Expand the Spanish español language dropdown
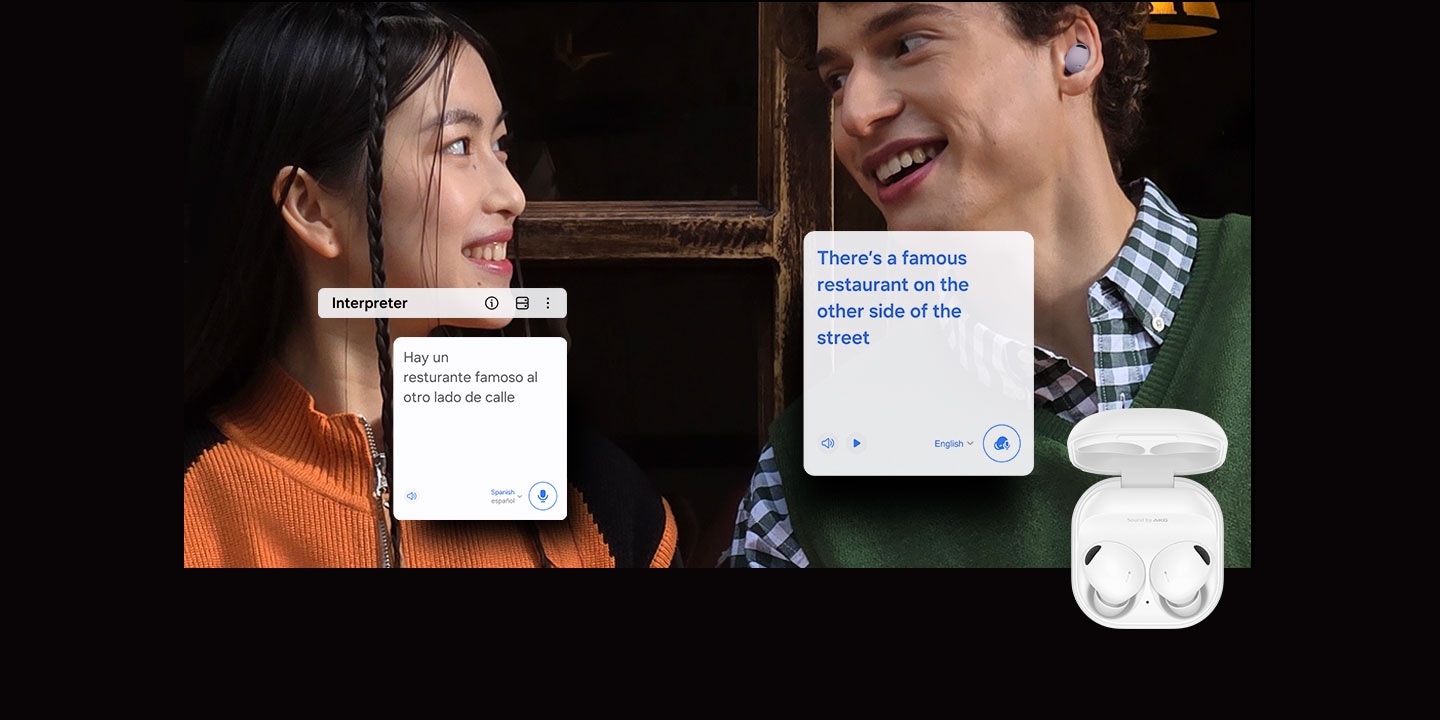 [x=506, y=496]
